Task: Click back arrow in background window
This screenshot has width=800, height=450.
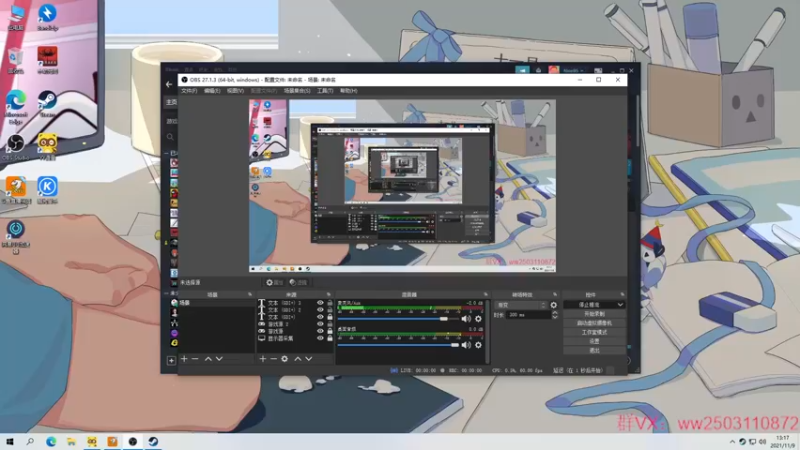Action: tap(169, 84)
